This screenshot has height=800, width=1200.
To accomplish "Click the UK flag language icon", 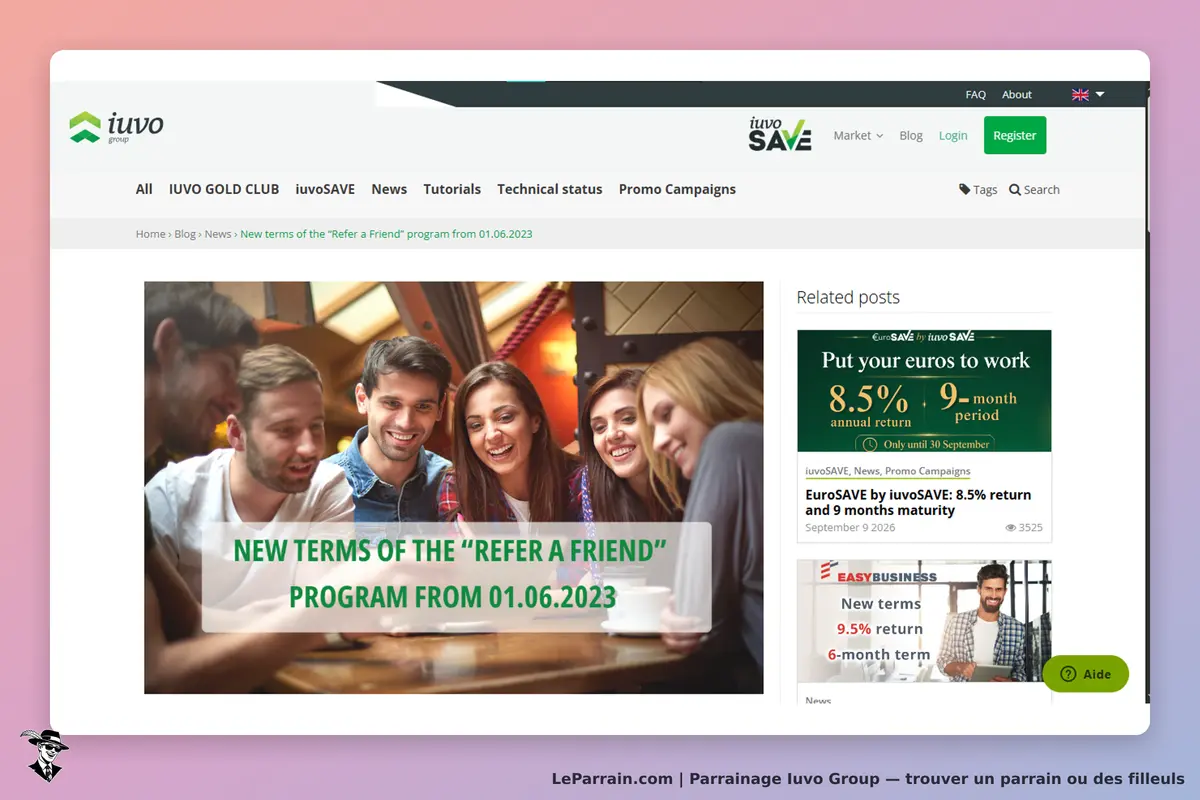I will point(1080,95).
